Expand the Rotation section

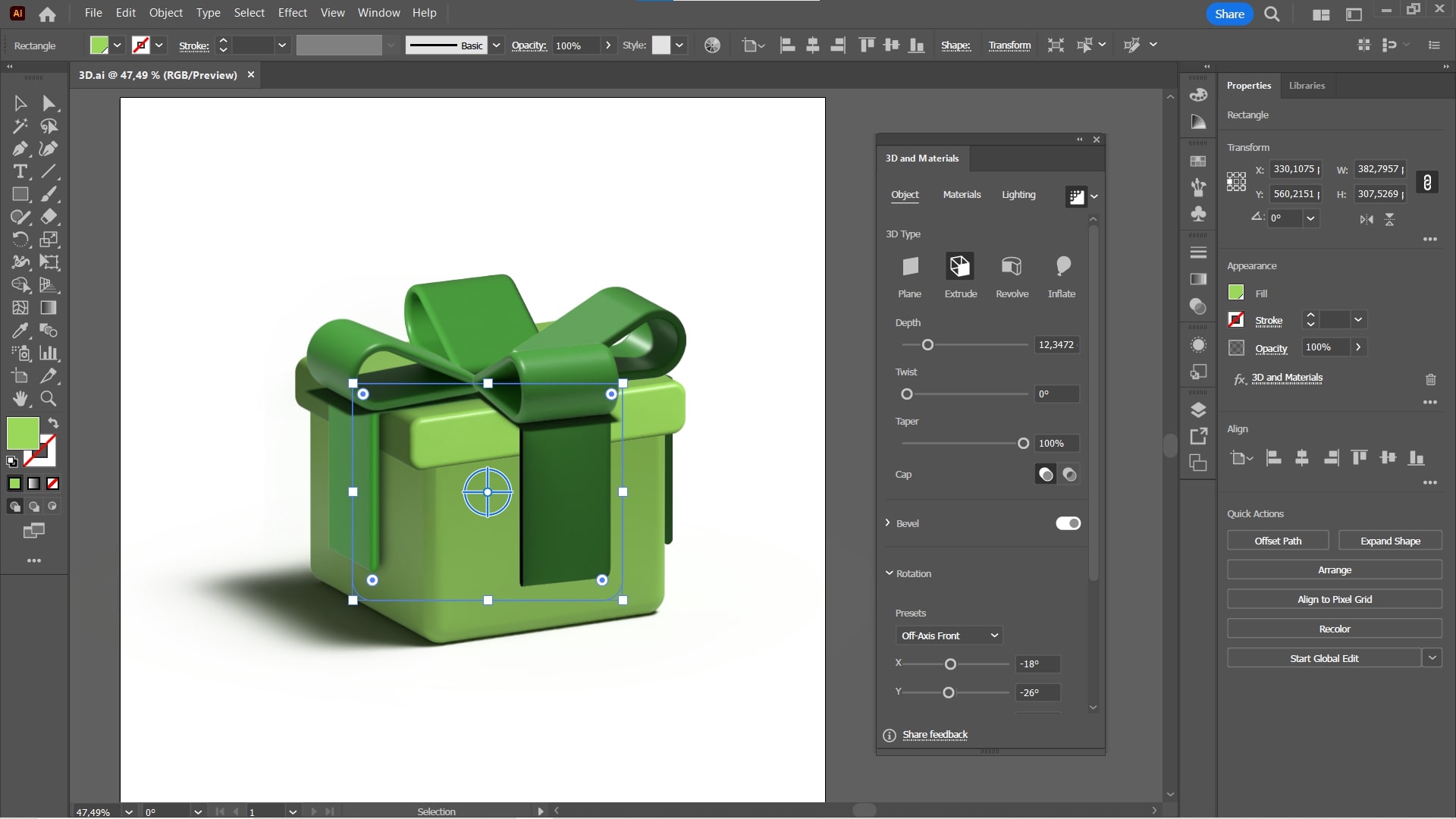coord(888,573)
